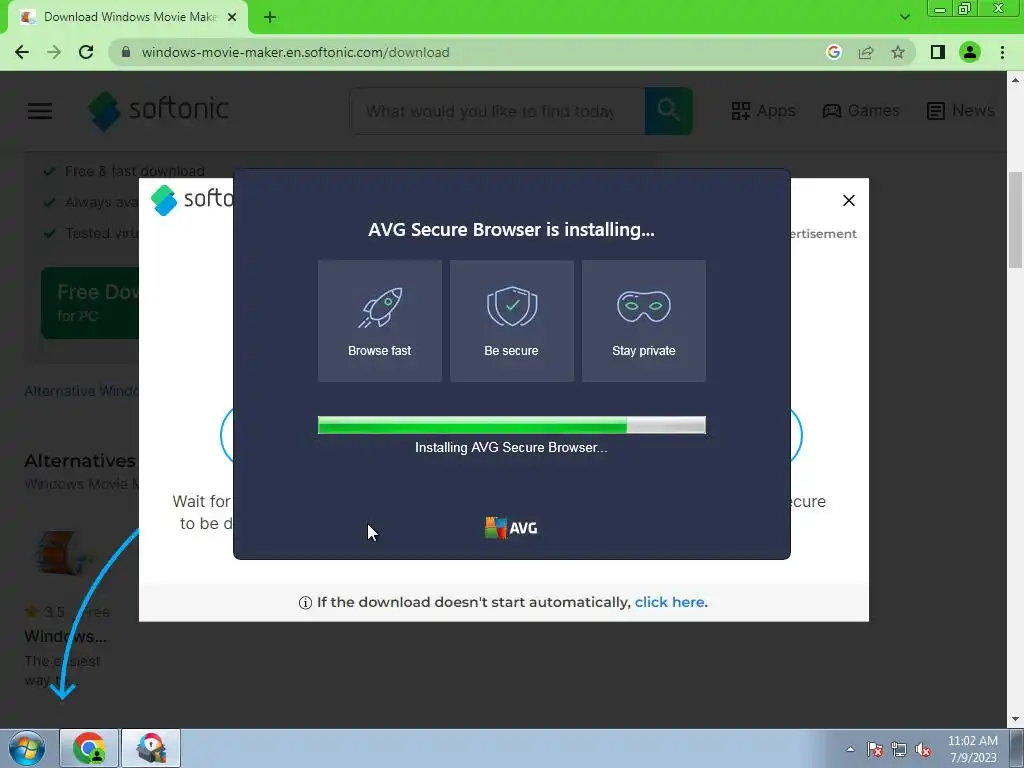This screenshot has width=1024, height=768.
Task: Open the Chrome profile avatar
Action: click(970, 52)
